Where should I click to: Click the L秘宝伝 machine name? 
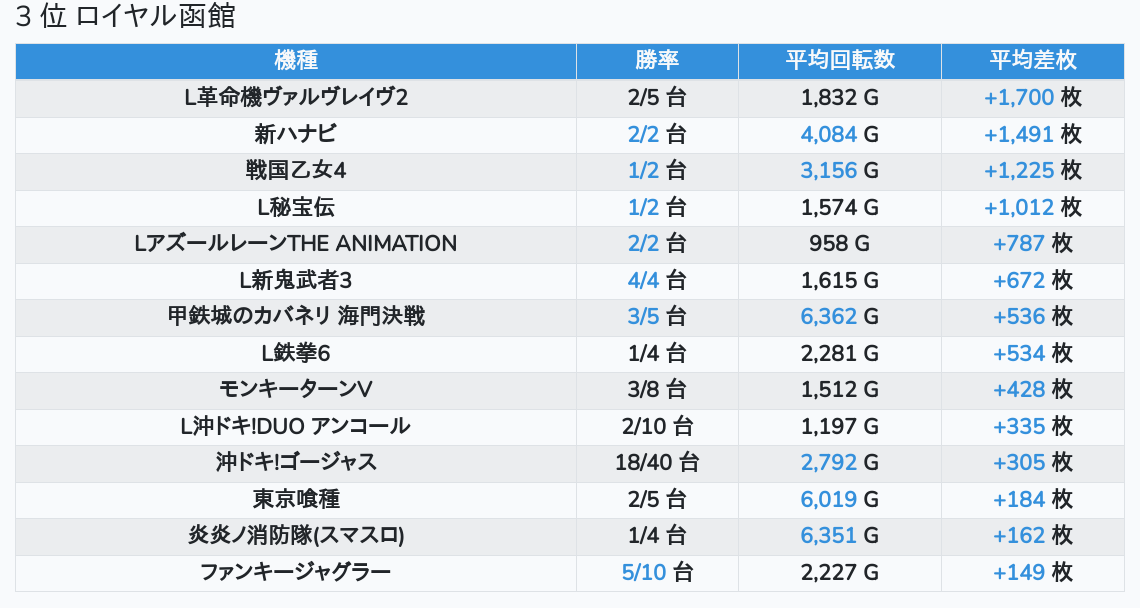[x=295, y=207]
